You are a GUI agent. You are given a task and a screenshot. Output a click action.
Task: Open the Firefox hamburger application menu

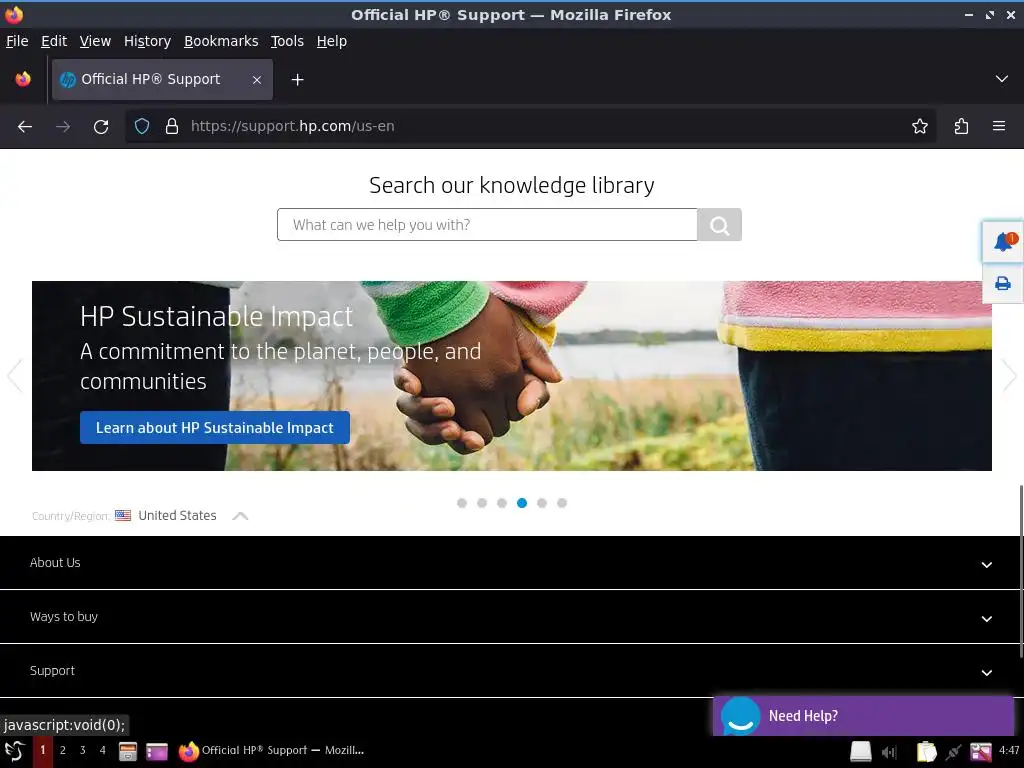point(999,126)
